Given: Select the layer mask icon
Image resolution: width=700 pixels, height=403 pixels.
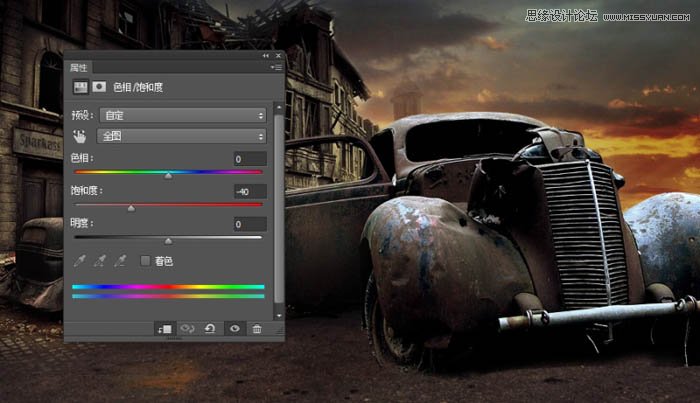Looking at the screenshot, I should point(99,87).
